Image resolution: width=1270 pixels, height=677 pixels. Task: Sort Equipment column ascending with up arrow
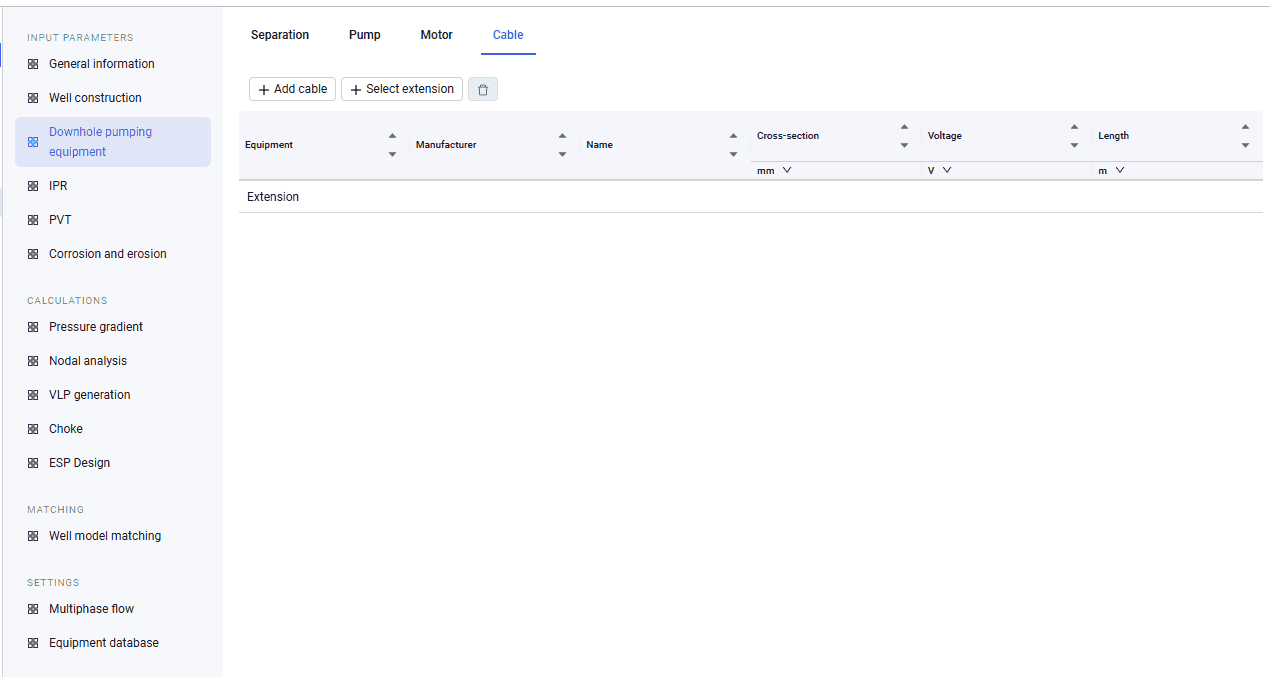(x=392, y=136)
